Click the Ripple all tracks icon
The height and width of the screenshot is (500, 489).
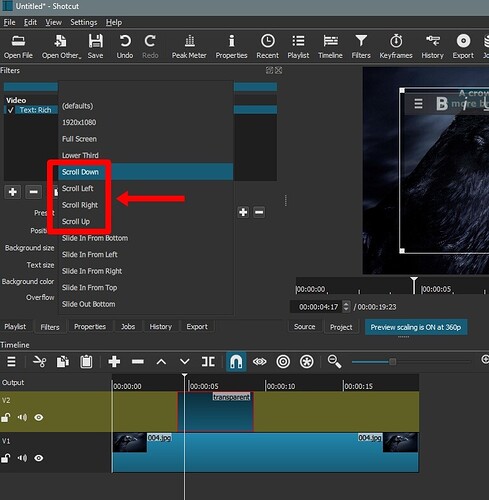click(x=306, y=362)
